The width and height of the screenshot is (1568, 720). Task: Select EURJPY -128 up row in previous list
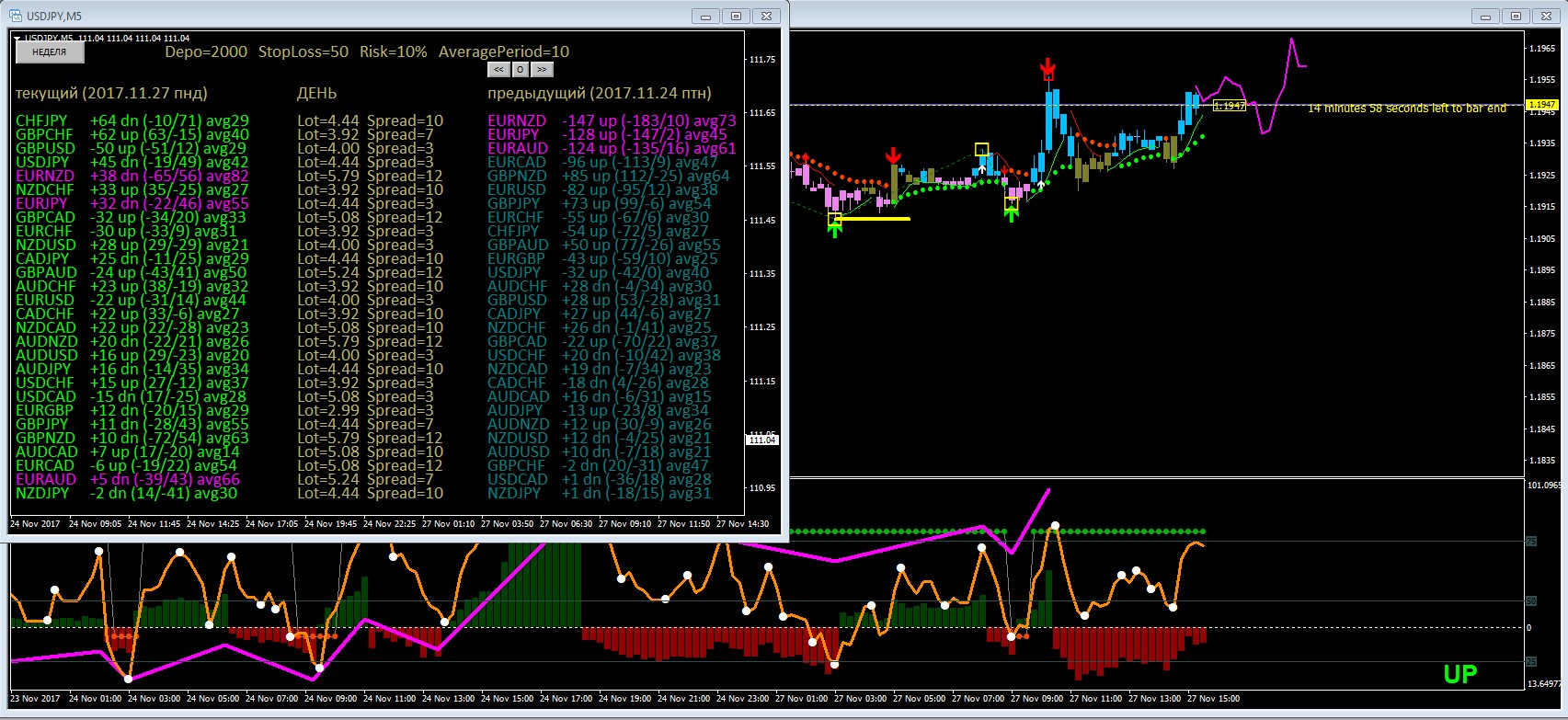click(x=607, y=134)
